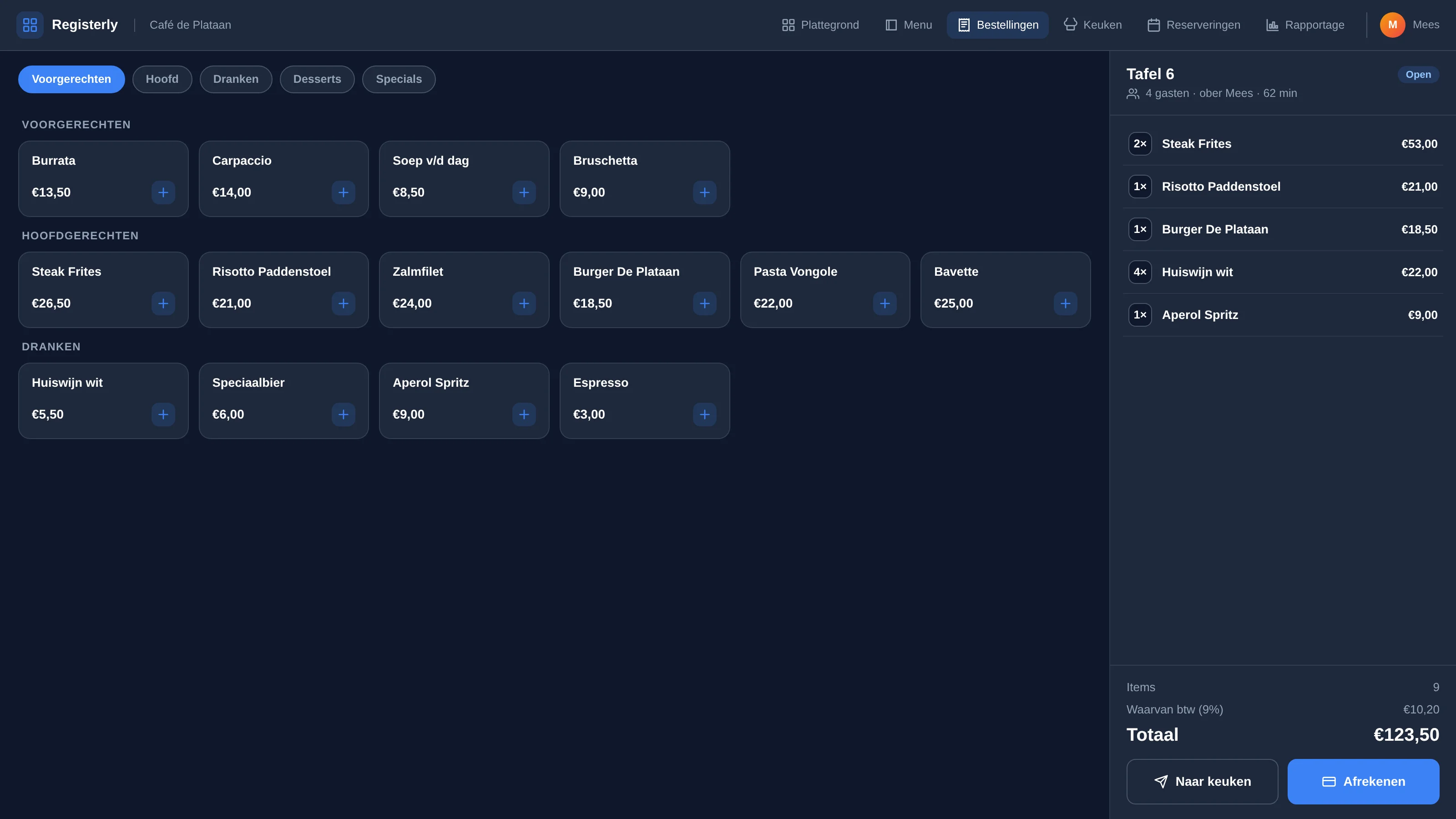This screenshot has width=1456, height=819.
Task: Click the €123,50 total amount
Action: (1405, 735)
